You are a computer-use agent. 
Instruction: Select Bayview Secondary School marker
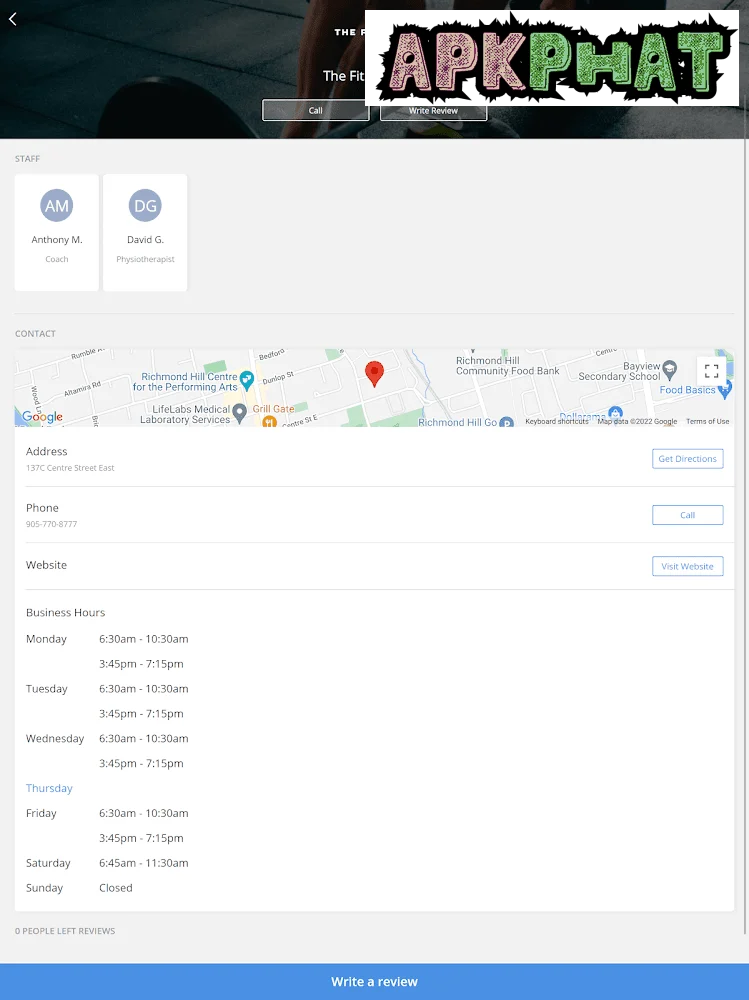point(669,369)
